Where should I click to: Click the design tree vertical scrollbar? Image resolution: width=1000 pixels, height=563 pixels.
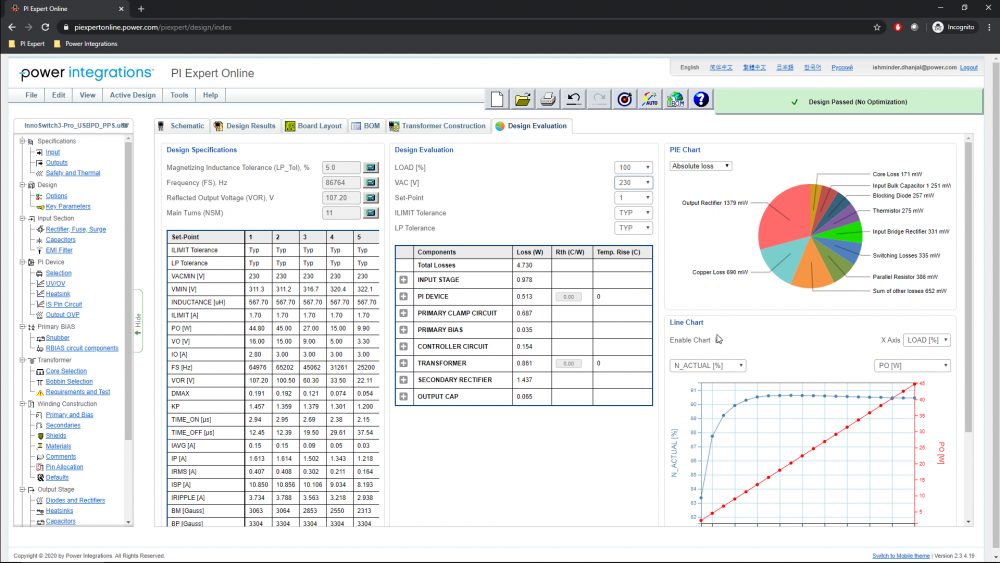pos(128,290)
